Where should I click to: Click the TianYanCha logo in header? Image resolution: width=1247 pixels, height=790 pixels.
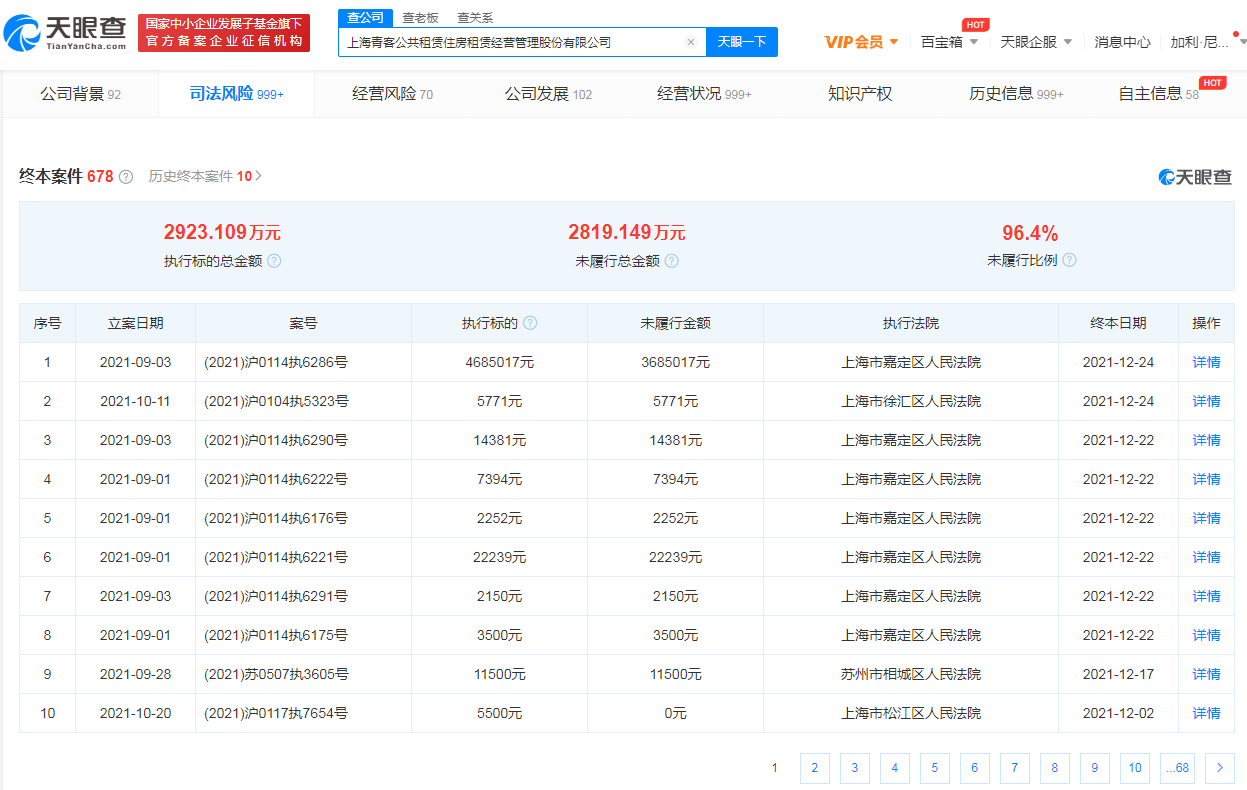pos(66,34)
